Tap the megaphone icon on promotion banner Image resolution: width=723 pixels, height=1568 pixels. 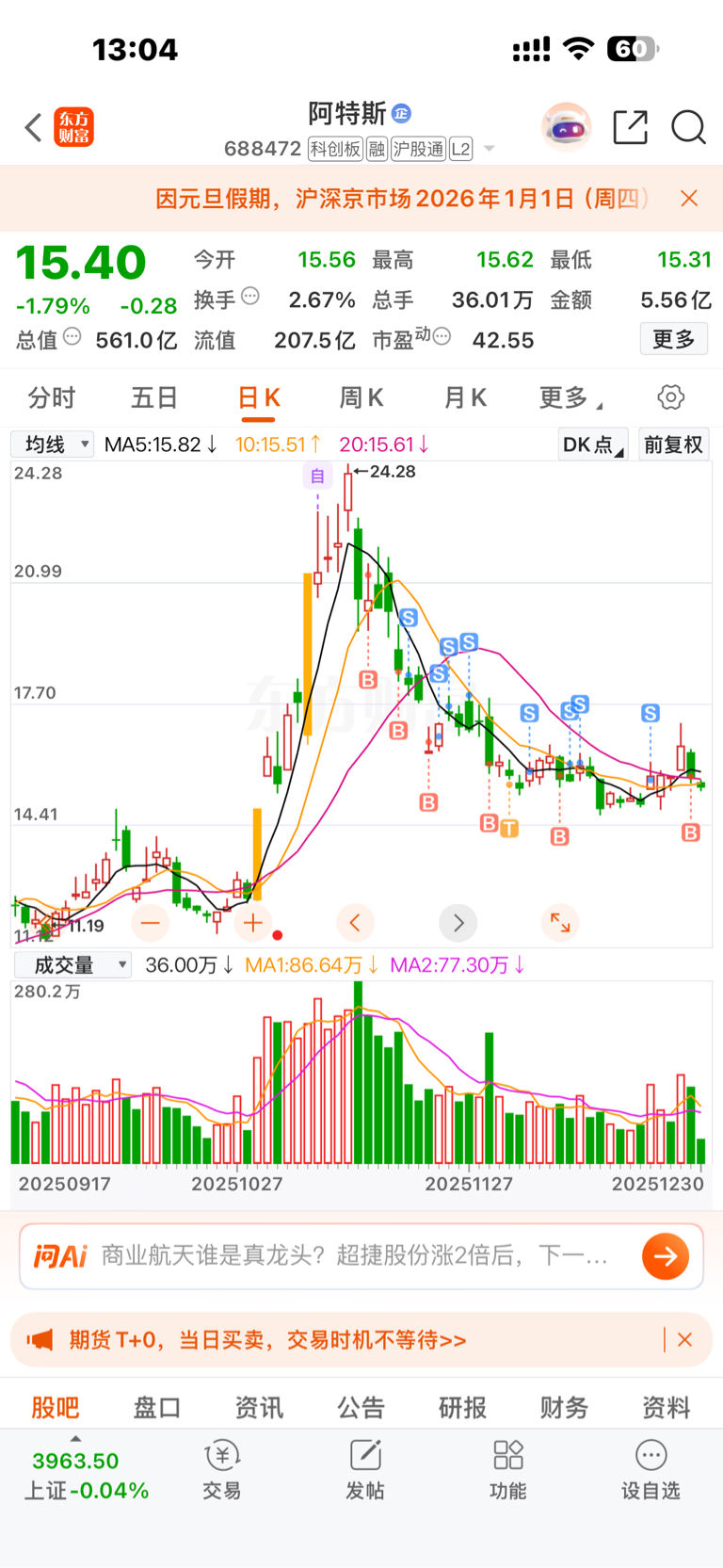pyautogui.click(x=40, y=1339)
